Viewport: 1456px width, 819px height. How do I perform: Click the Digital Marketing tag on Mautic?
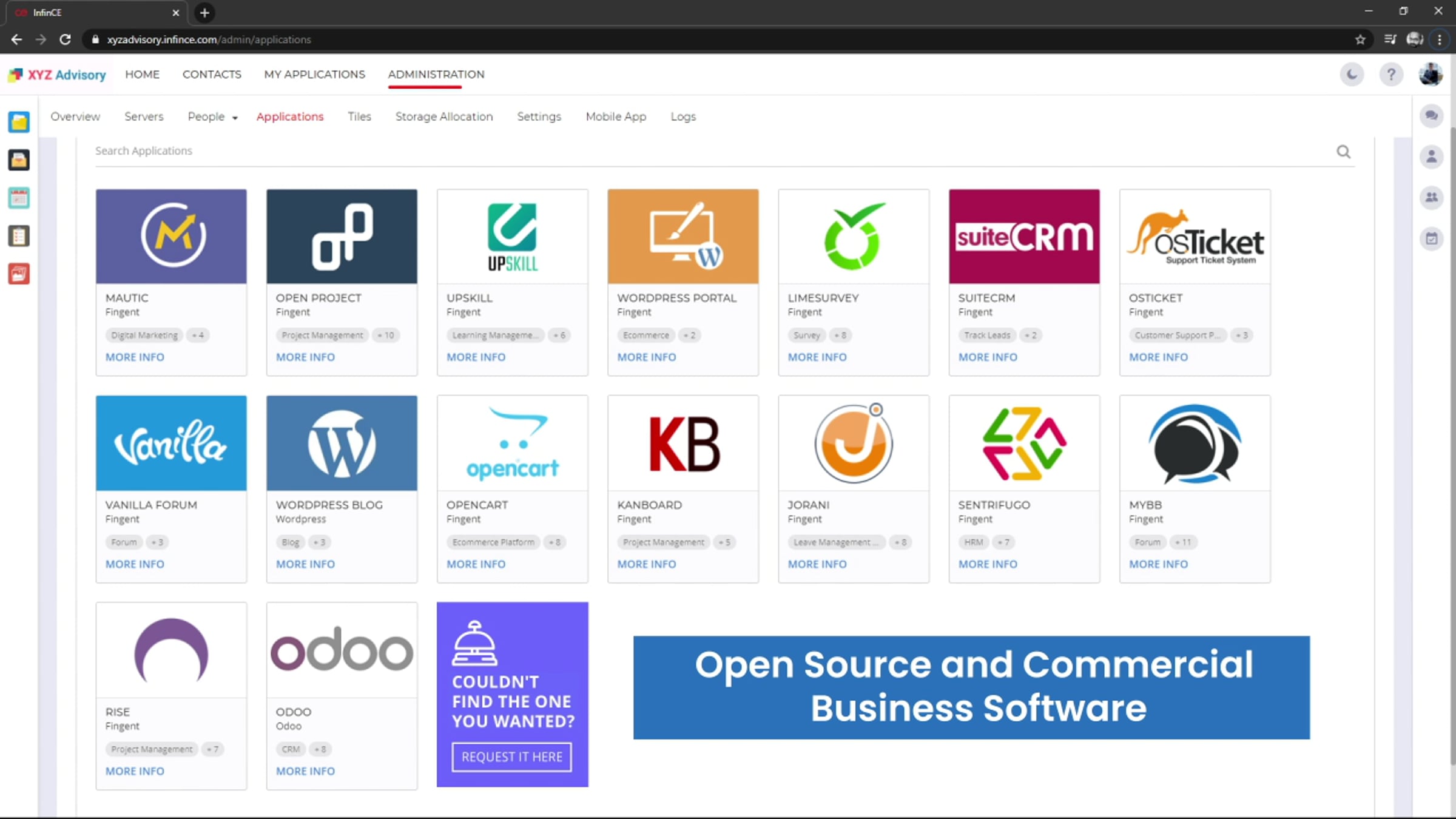pyautogui.click(x=144, y=335)
